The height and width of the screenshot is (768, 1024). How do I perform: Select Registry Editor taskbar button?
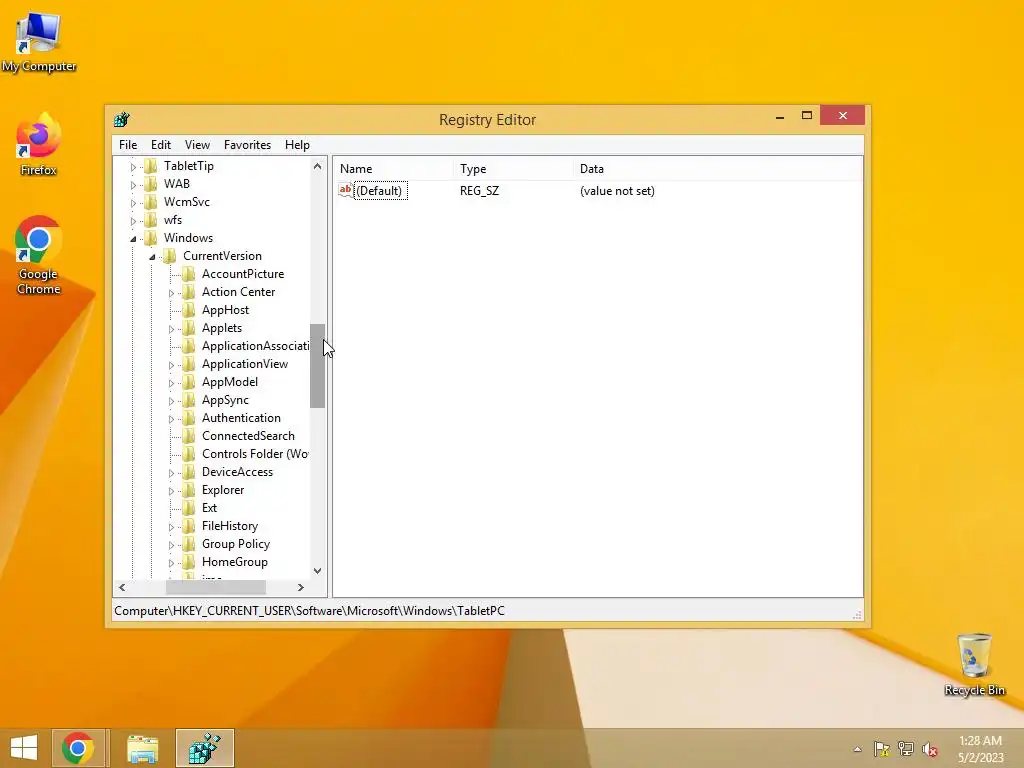coord(204,748)
